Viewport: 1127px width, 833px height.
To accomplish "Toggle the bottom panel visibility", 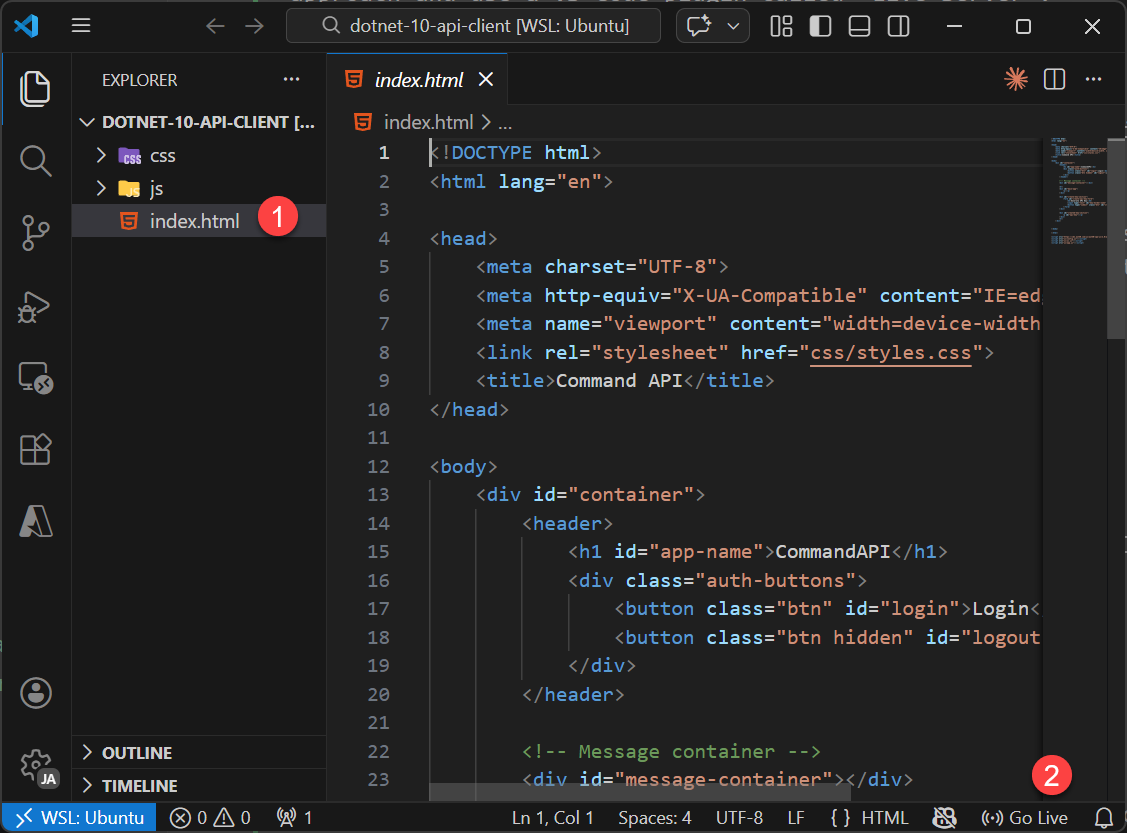I will pos(858,26).
